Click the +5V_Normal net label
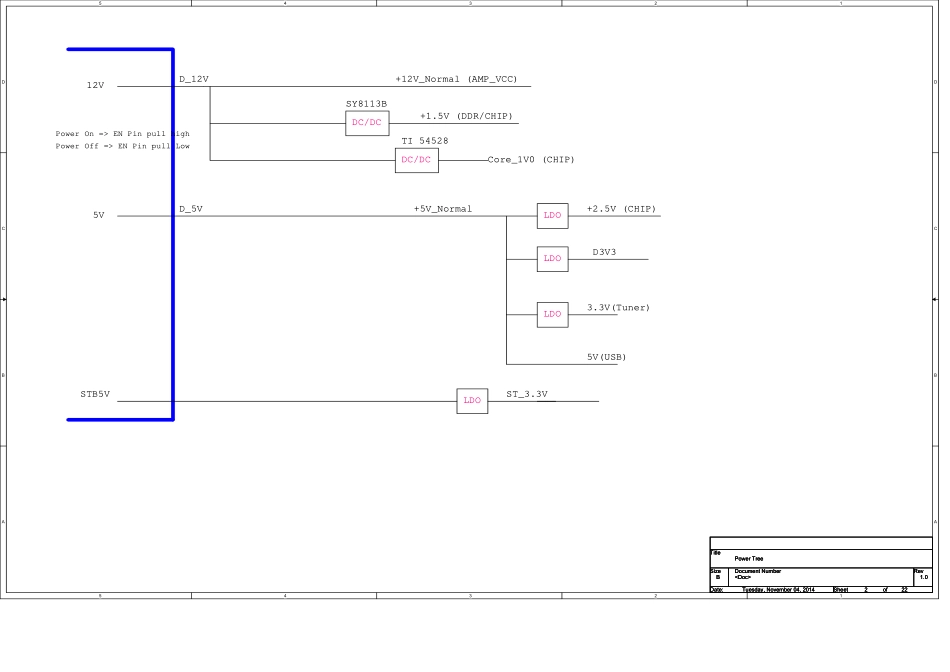 pos(442,209)
